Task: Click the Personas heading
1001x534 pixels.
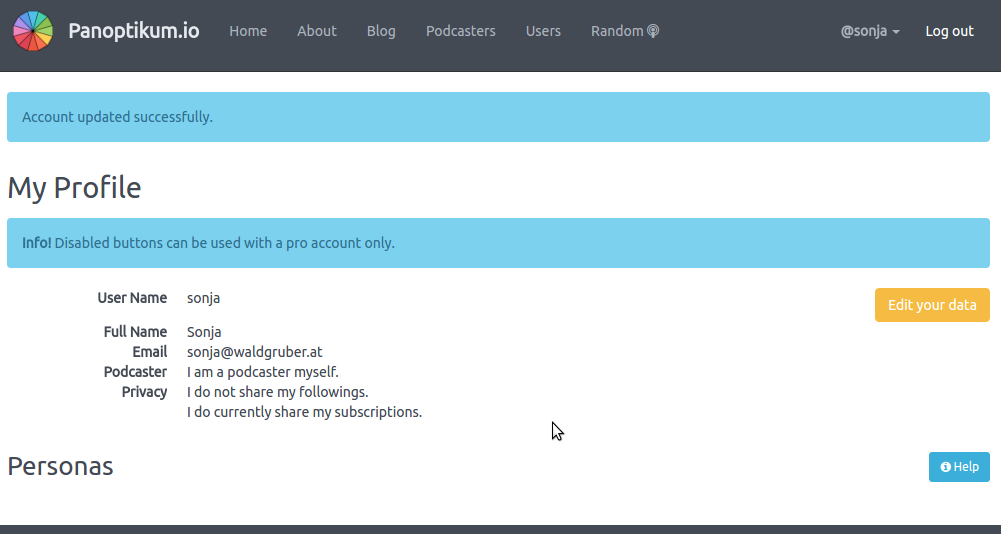Action: 61,466
